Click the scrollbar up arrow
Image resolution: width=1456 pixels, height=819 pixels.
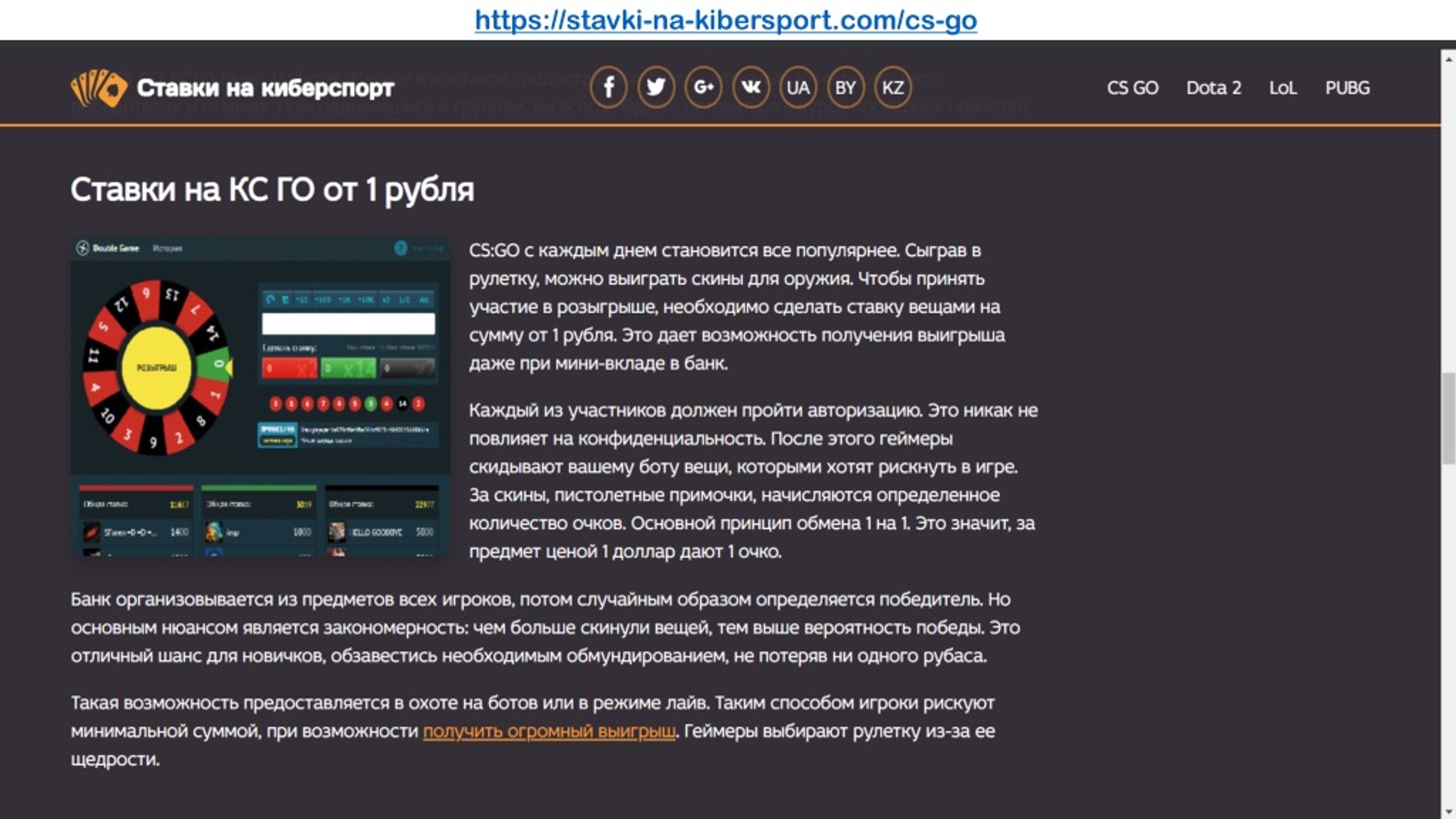tap(1448, 59)
